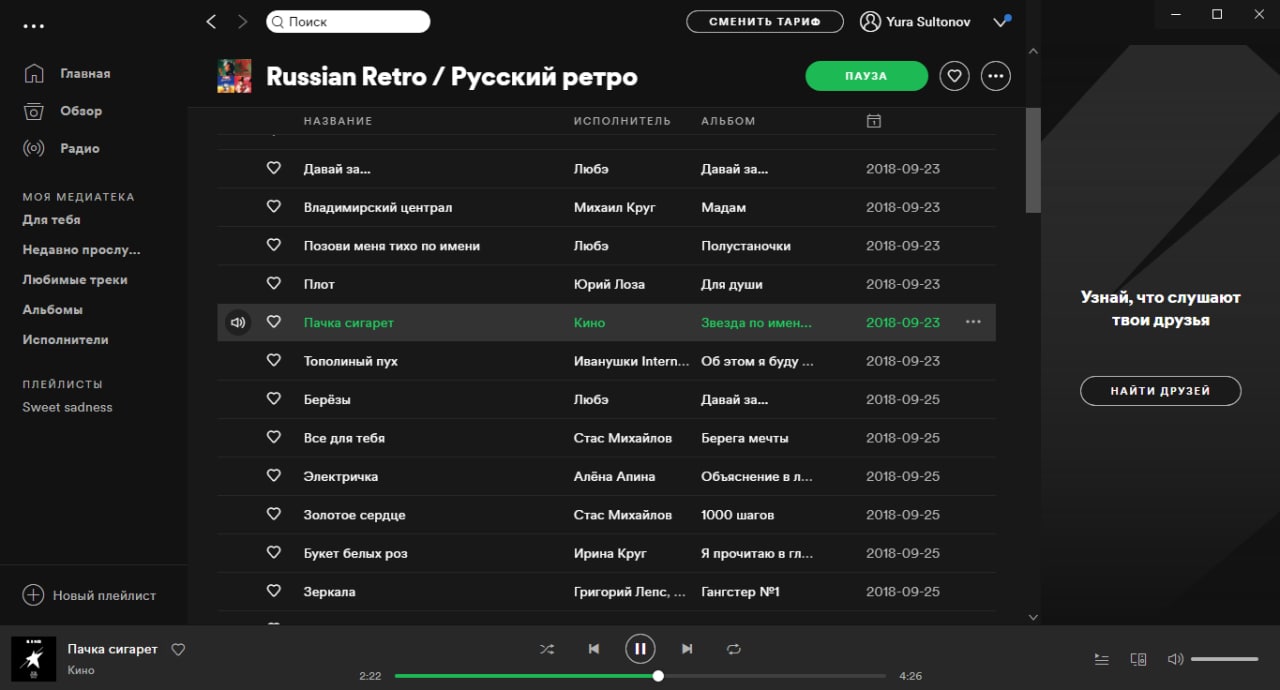Click the now-playing album art thumbnail
1280x690 pixels.
point(33,658)
